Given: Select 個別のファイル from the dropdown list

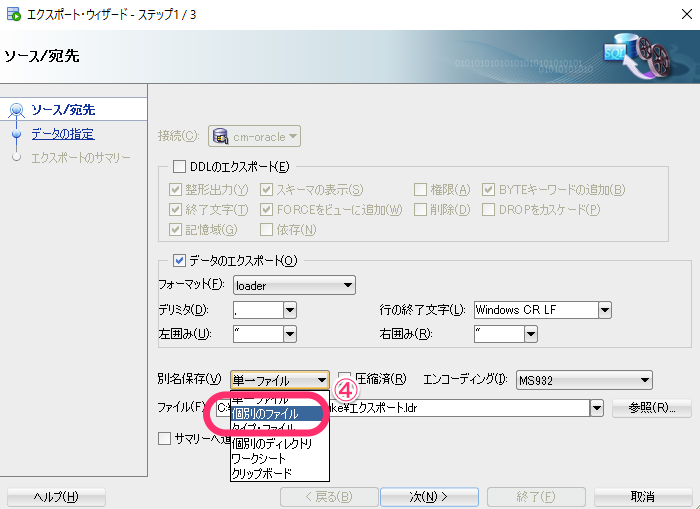Looking at the screenshot, I should [x=265, y=413].
